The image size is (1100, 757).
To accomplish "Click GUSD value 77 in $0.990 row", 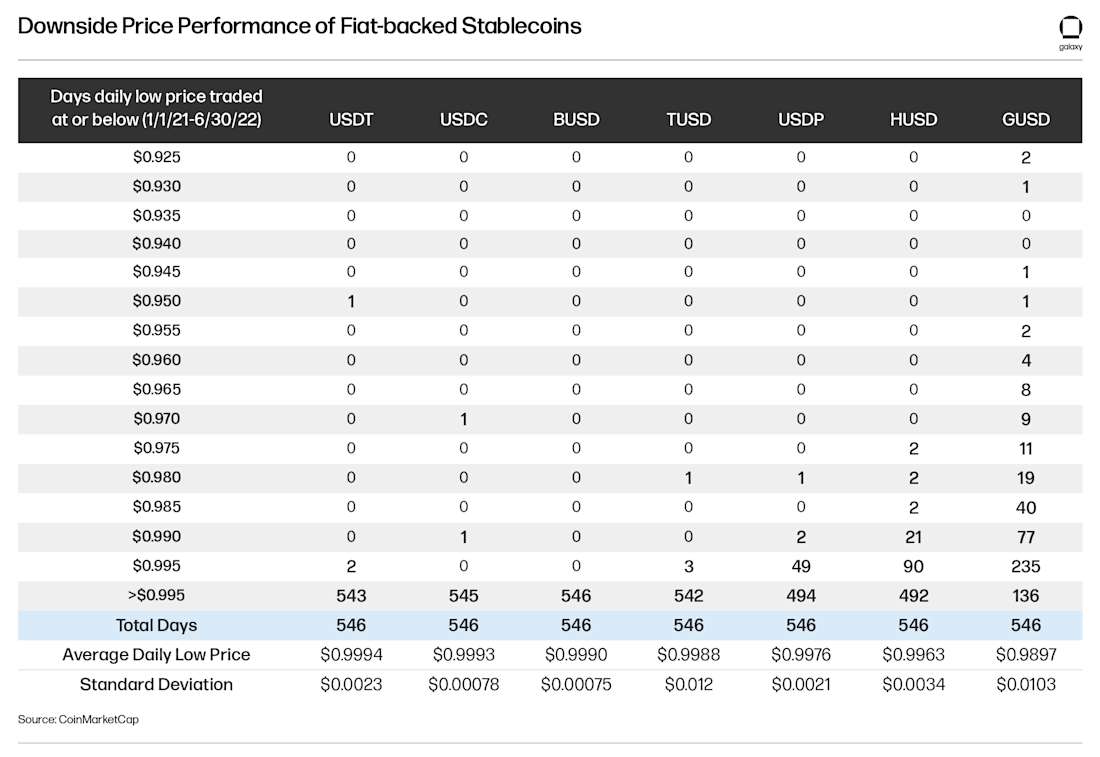I will click(x=1026, y=537).
